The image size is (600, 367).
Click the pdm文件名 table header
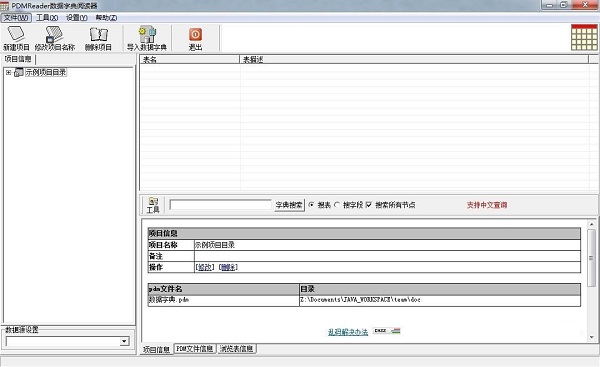click(223, 289)
